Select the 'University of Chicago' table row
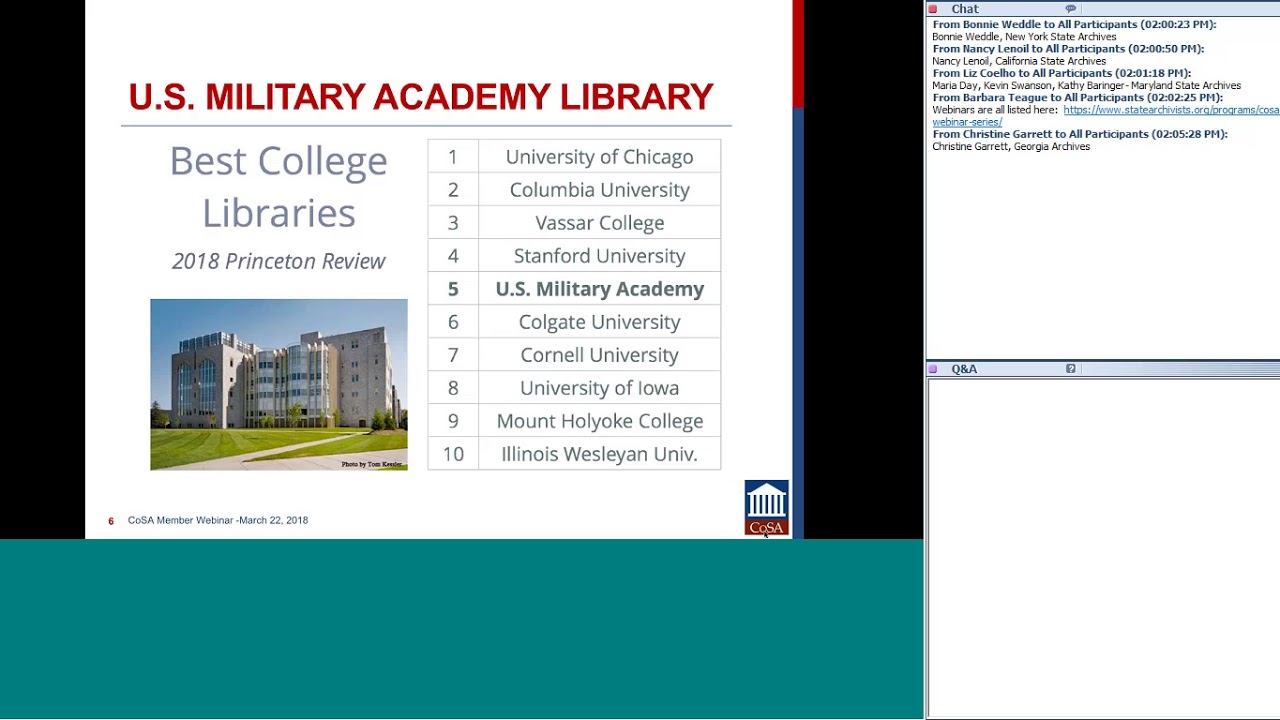This screenshot has height=720, width=1280. click(x=574, y=157)
